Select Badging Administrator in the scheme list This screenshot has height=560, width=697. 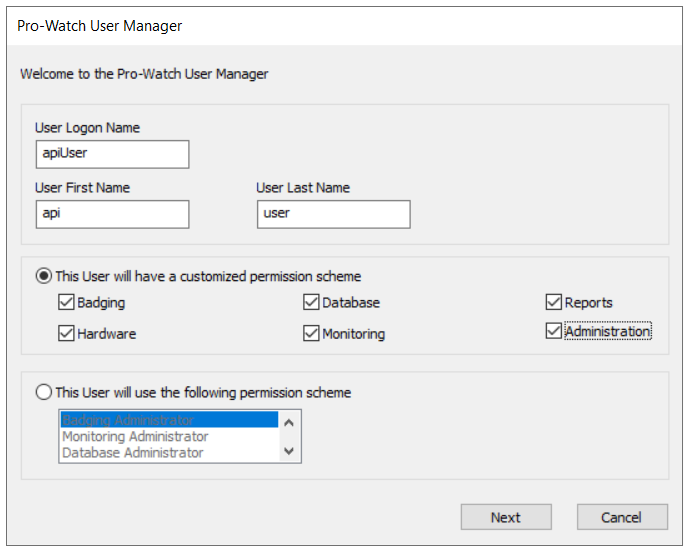(x=169, y=420)
